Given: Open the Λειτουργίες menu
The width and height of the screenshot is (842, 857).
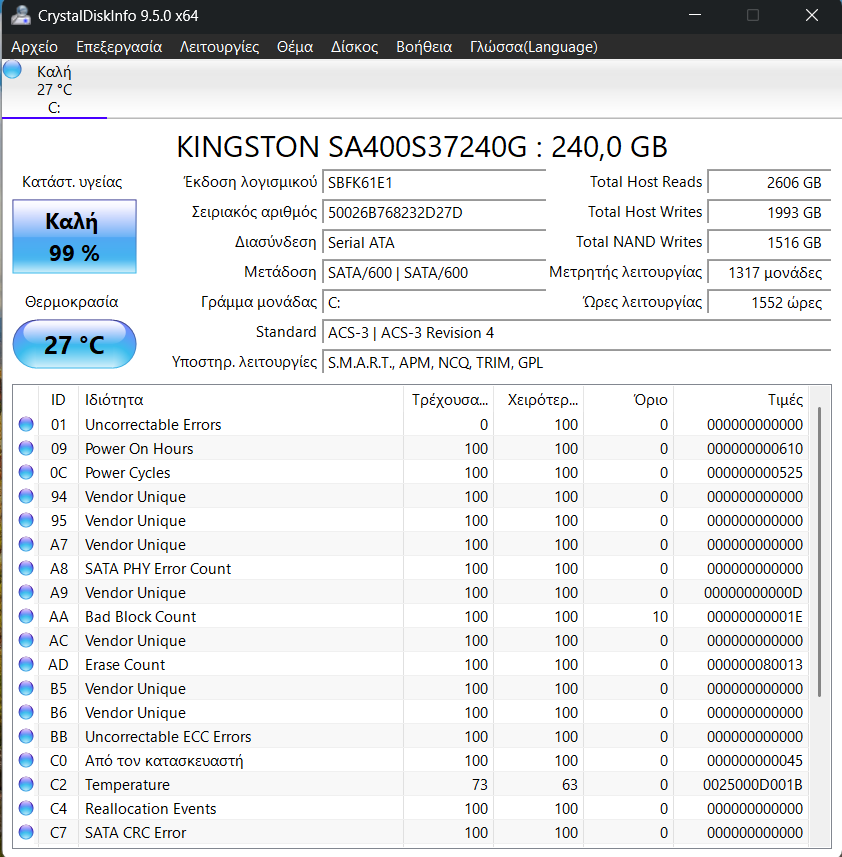Looking at the screenshot, I should click(220, 47).
